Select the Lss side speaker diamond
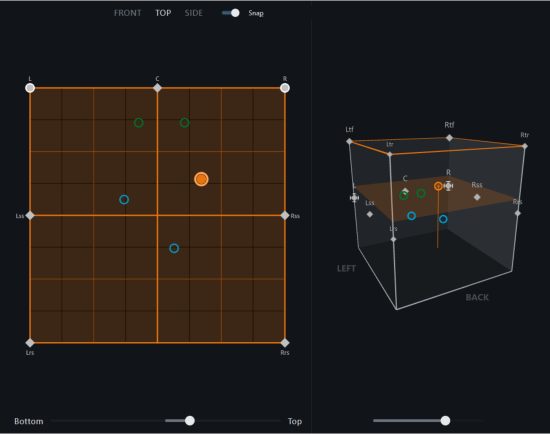Screen dimensions: 550x434 tap(30, 215)
